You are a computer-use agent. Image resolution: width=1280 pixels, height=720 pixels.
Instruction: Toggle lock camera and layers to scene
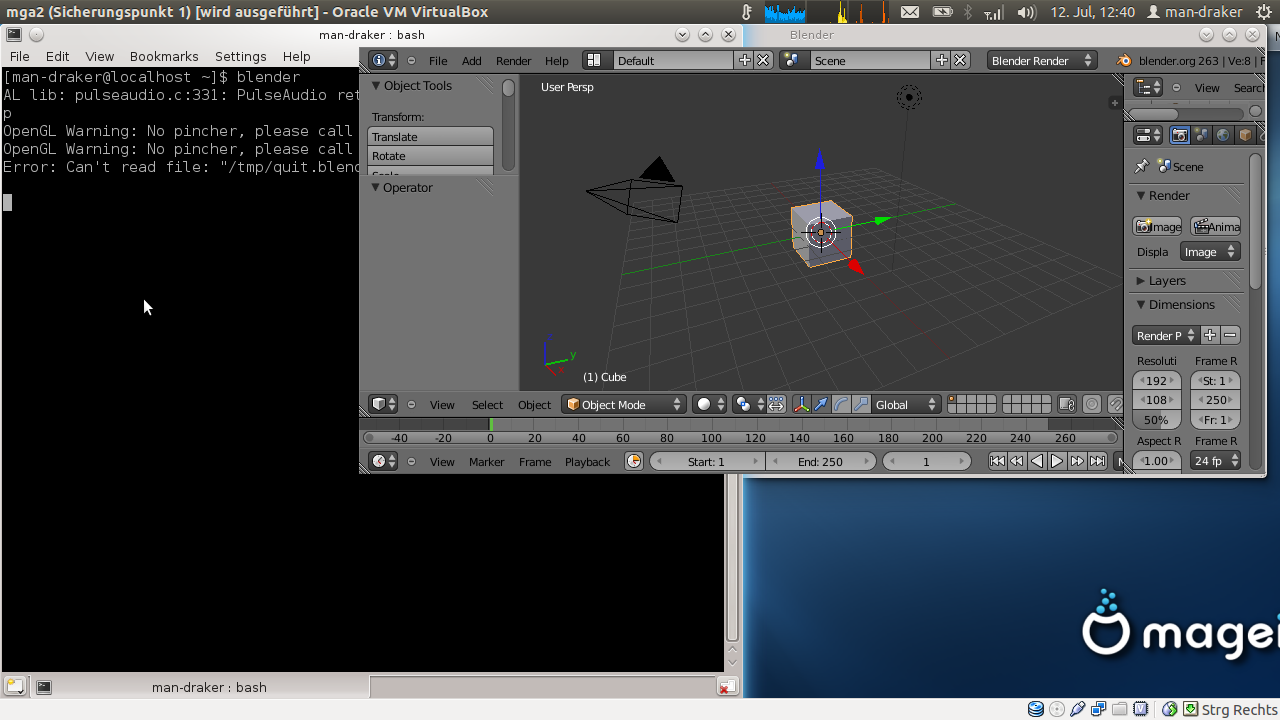(1067, 404)
